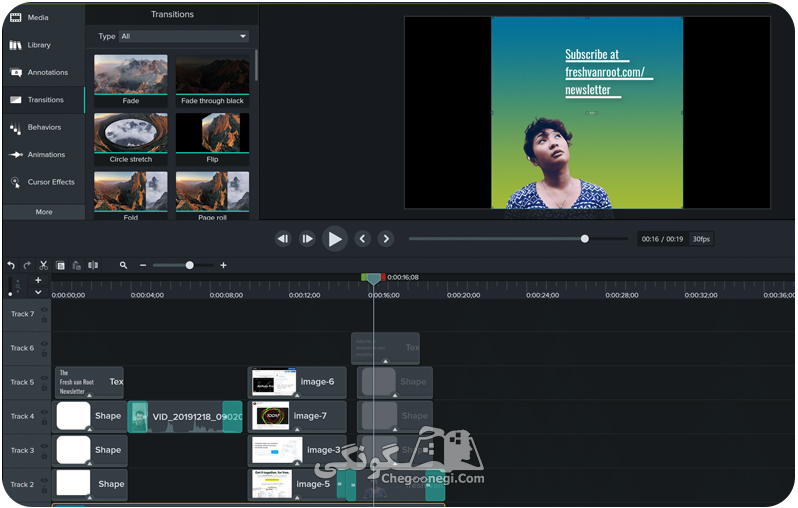Lock Track 5

tap(44, 387)
